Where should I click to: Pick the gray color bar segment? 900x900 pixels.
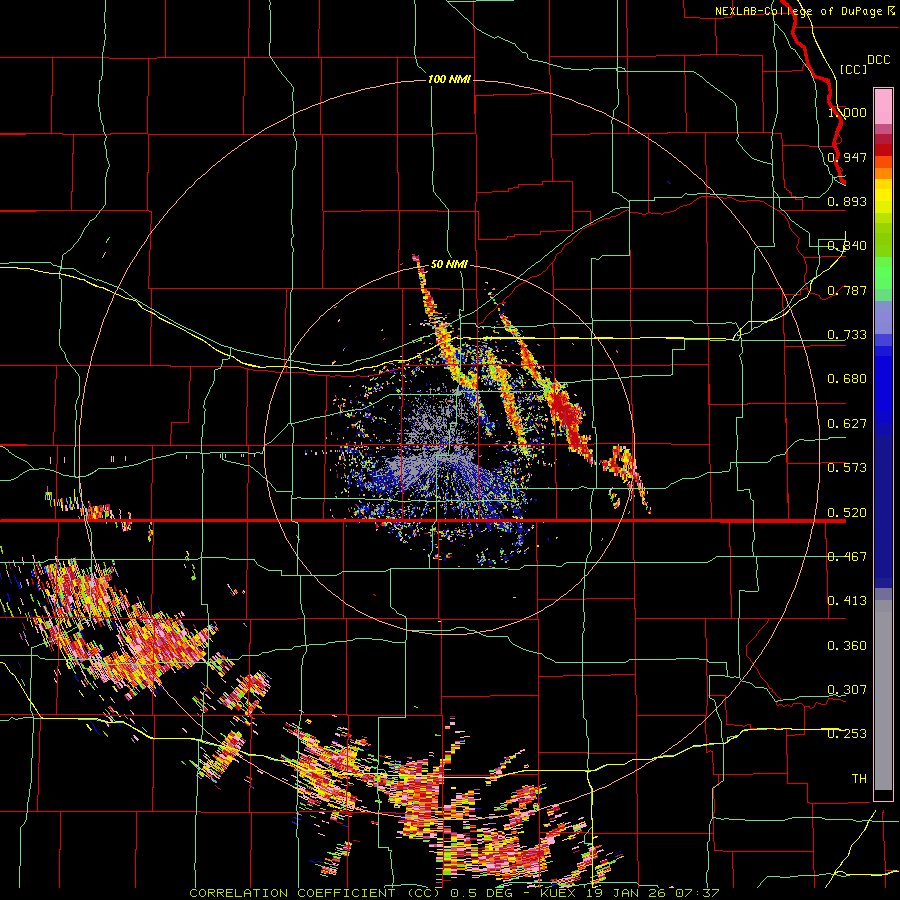pos(883,695)
